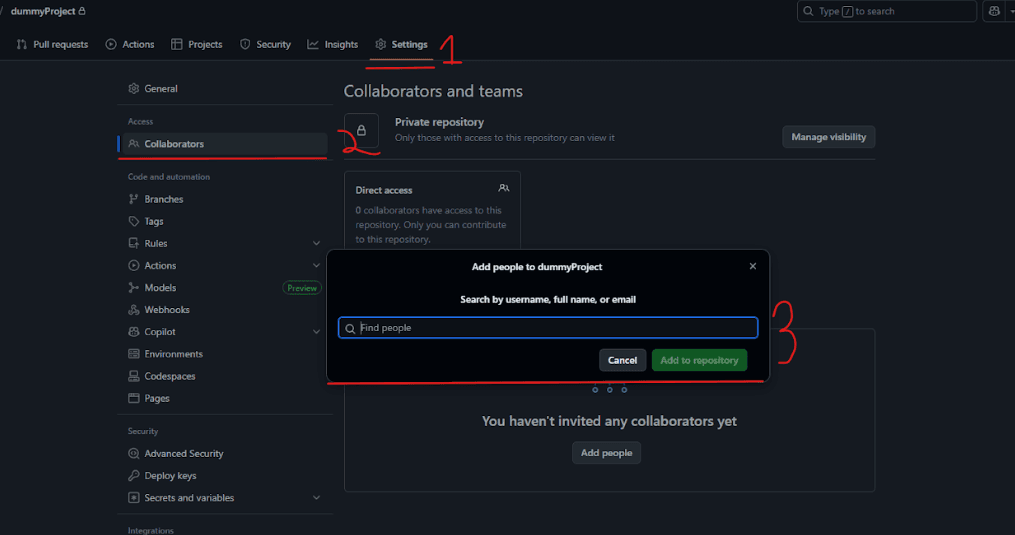The image size is (1015, 535).
Task: Go to the Security tab
Action: tap(265, 44)
